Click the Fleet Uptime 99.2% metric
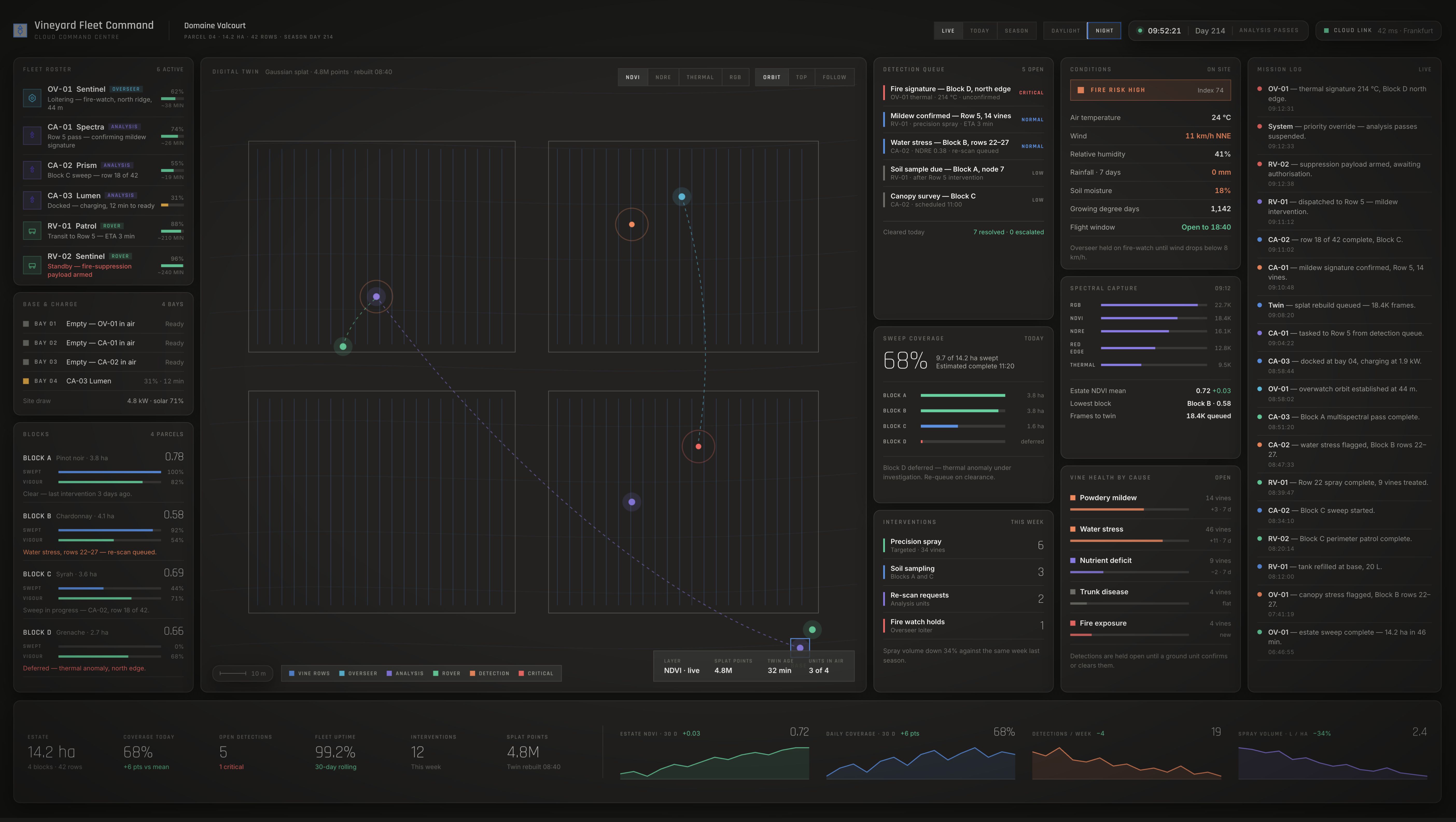This screenshot has height=822, width=1456. point(335,752)
